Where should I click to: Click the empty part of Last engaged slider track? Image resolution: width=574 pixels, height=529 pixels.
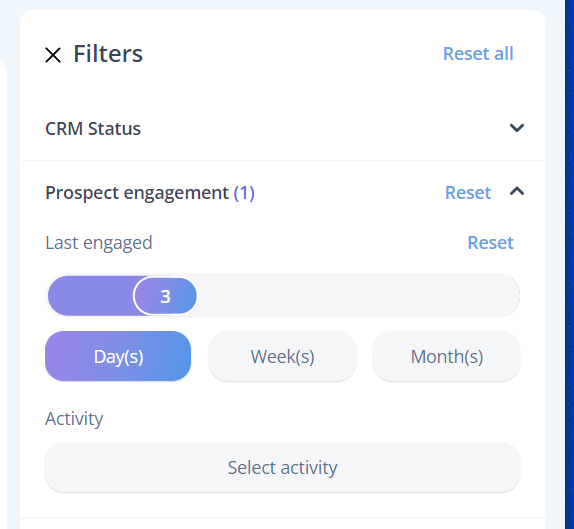pos(358,296)
